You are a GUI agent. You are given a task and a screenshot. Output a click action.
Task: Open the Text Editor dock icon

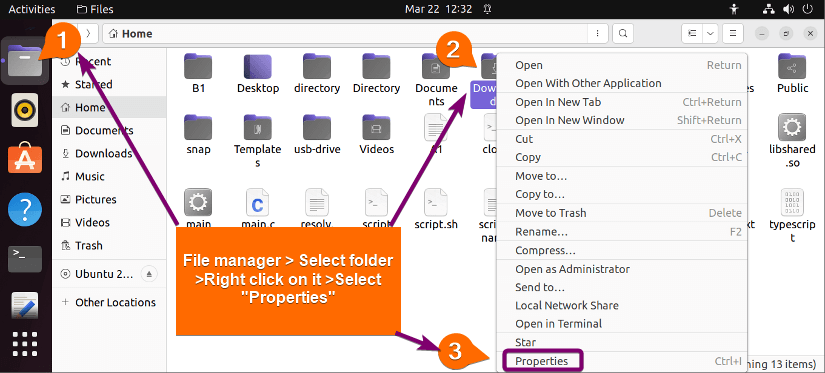[25, 306]
